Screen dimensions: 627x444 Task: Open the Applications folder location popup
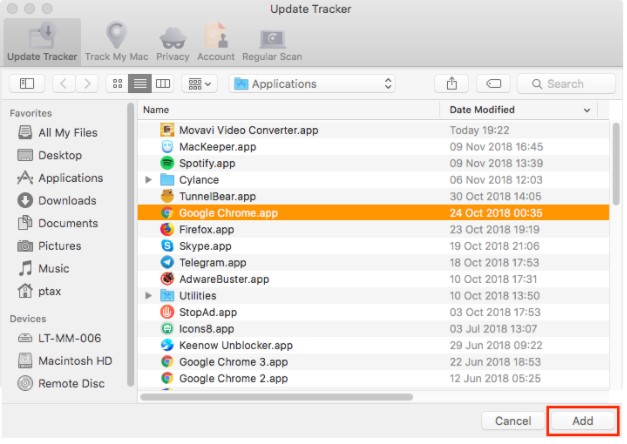click(x=312, y=84)
